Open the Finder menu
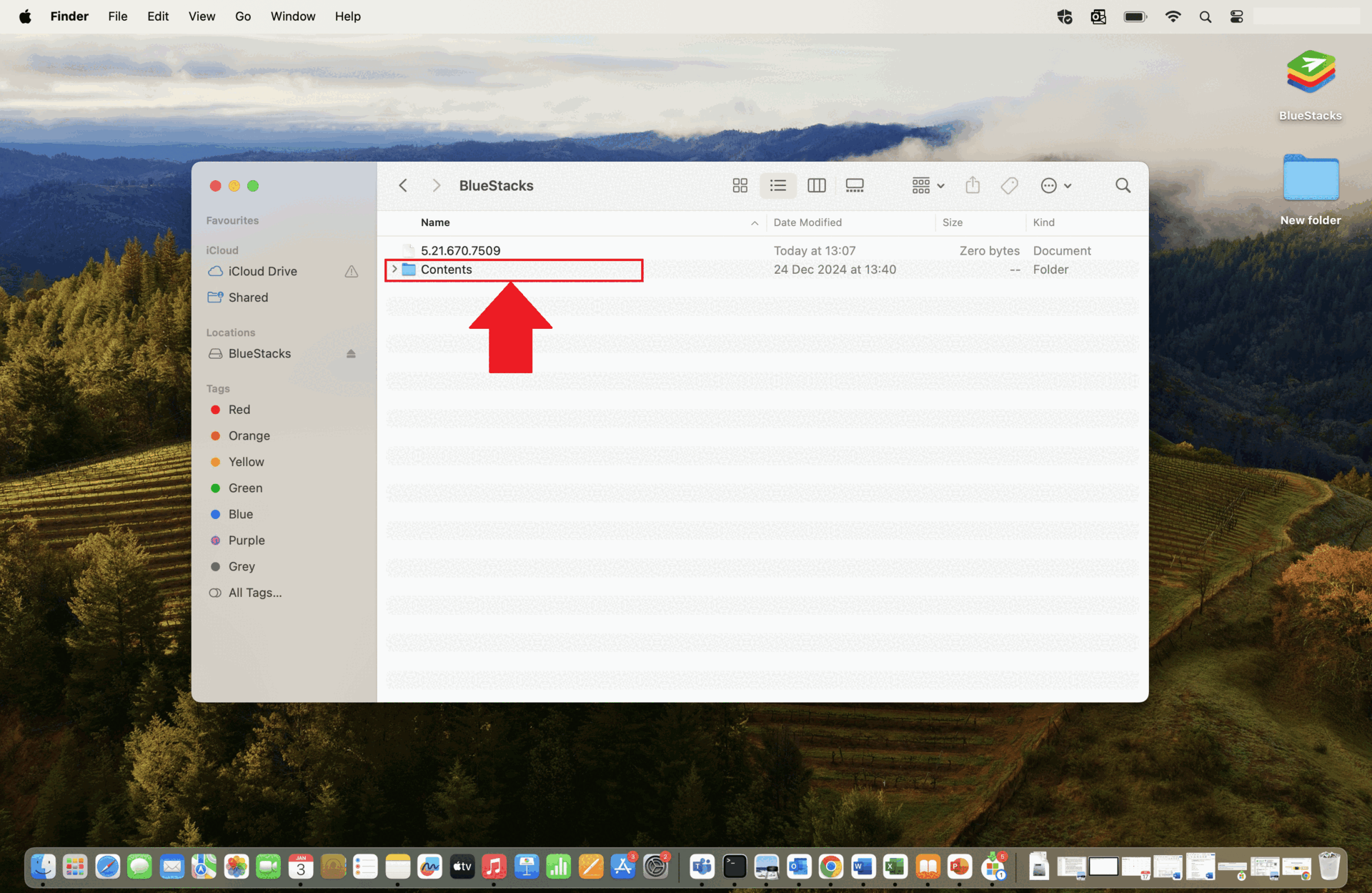 (x=69, y=16)
